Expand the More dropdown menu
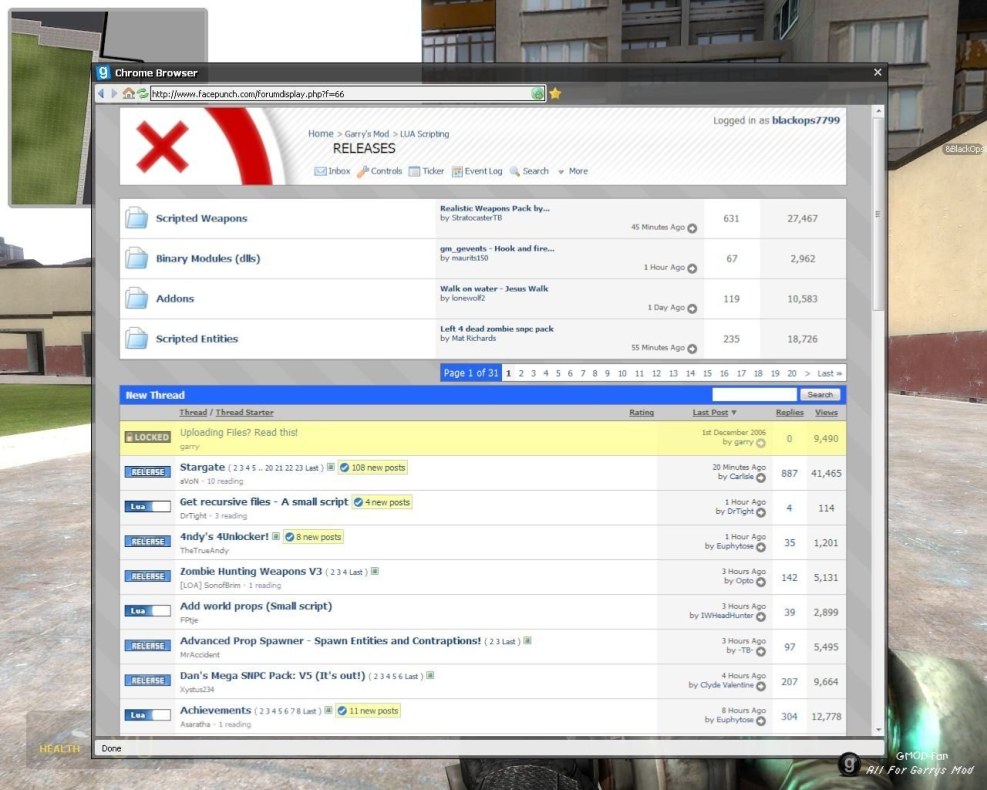Viewport: 987px width, 790px height. [572, 171]
